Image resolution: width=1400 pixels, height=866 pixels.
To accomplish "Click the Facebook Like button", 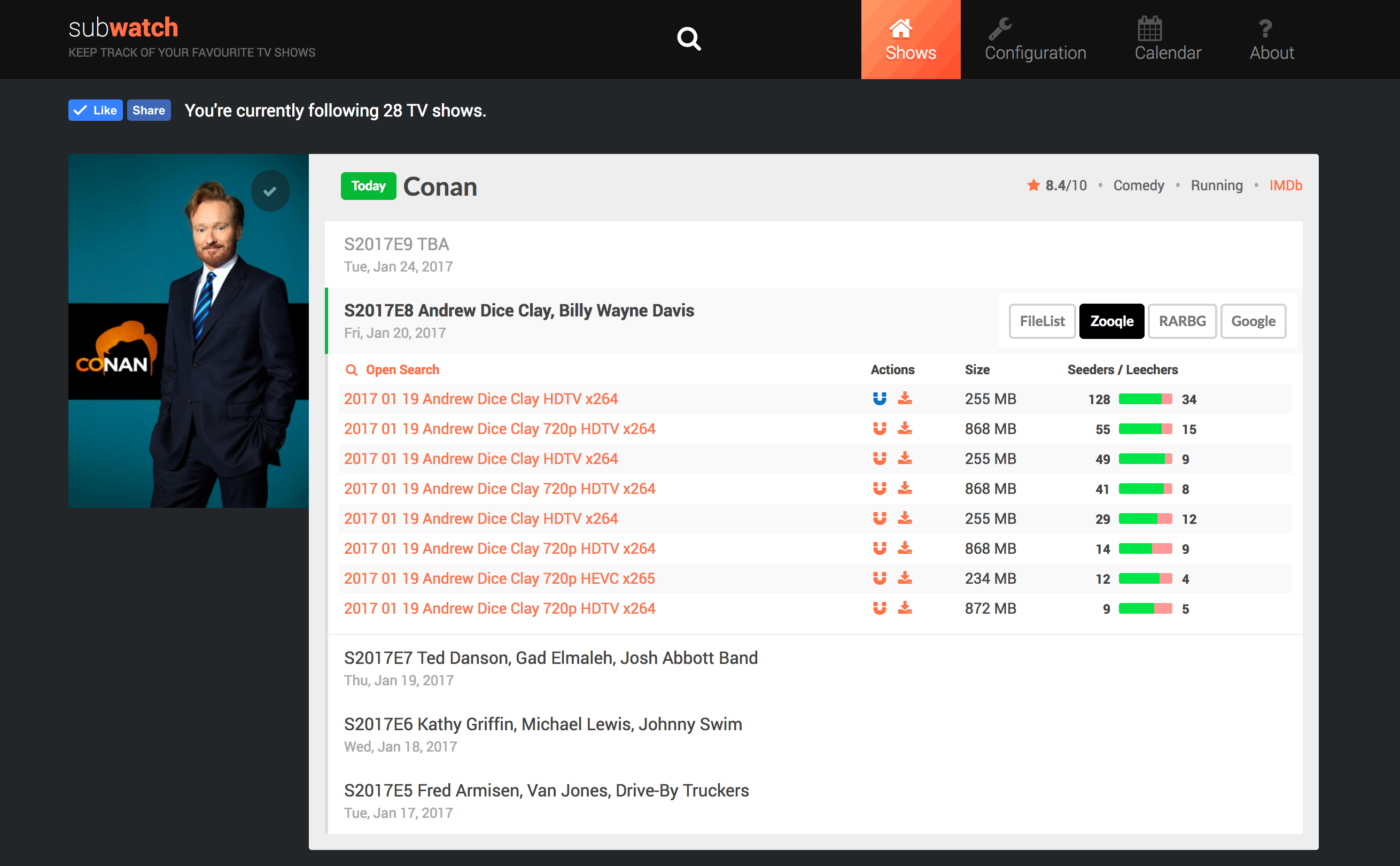I will click(96, 111).
